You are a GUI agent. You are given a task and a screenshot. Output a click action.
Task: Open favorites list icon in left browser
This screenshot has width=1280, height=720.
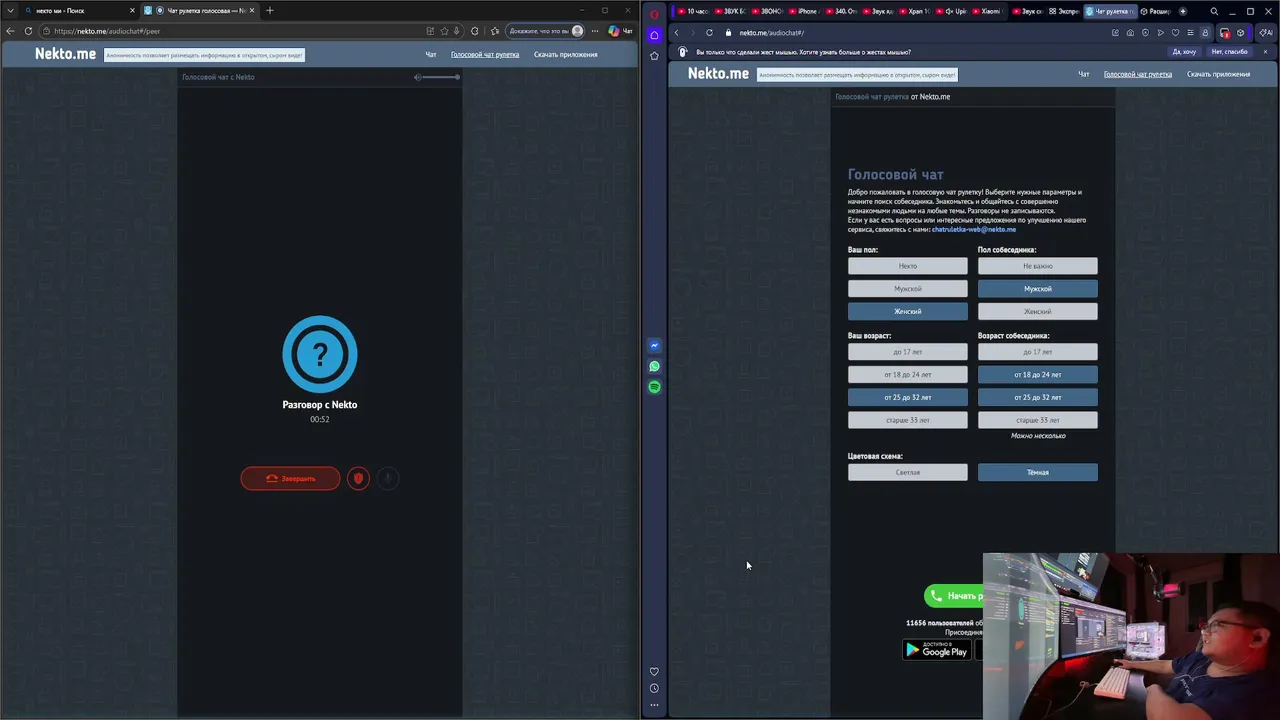coord(495,31)
